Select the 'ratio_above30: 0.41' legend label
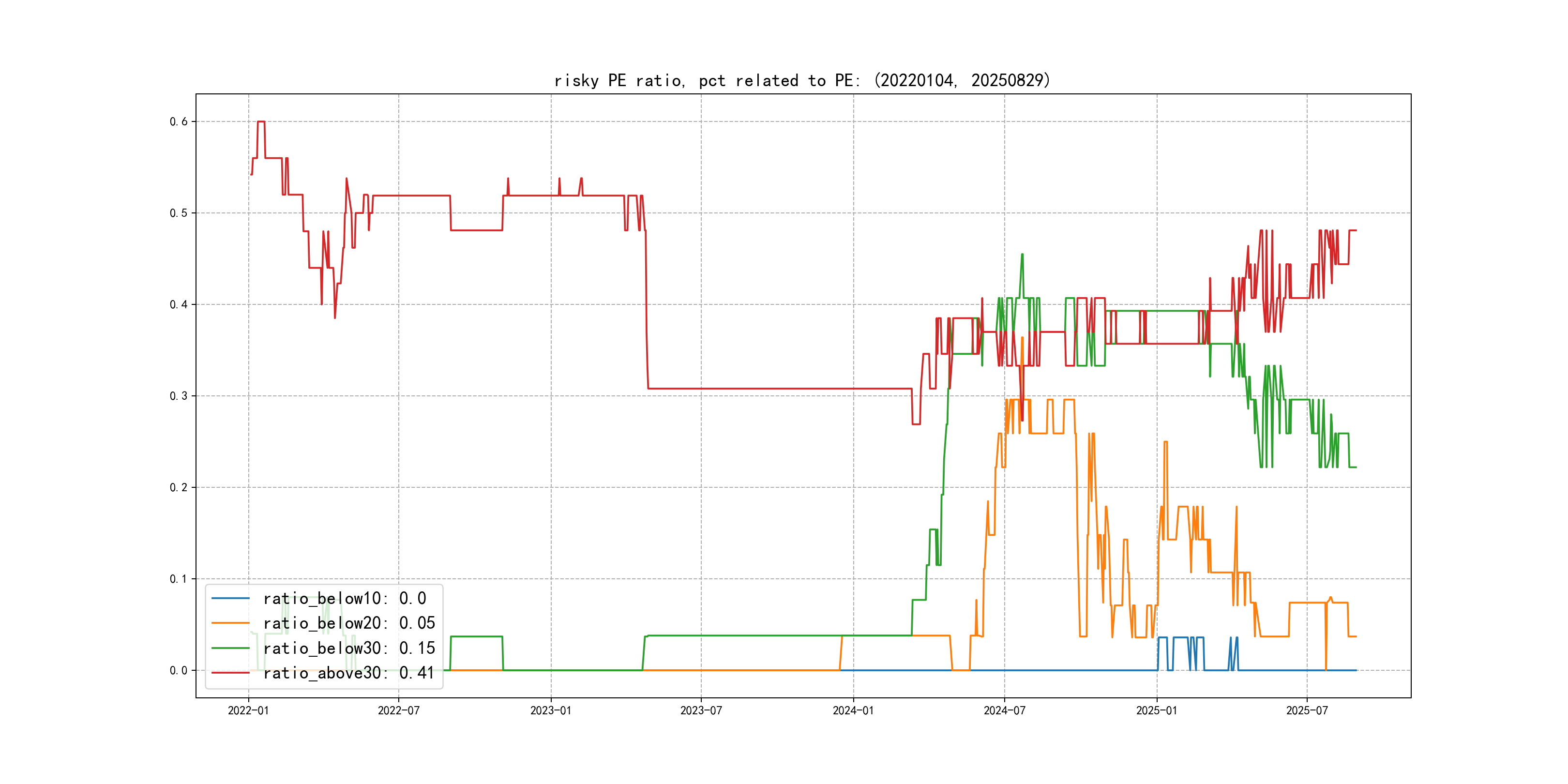Viewport: 1568px width, 784px height. click(x=349, y=673)
